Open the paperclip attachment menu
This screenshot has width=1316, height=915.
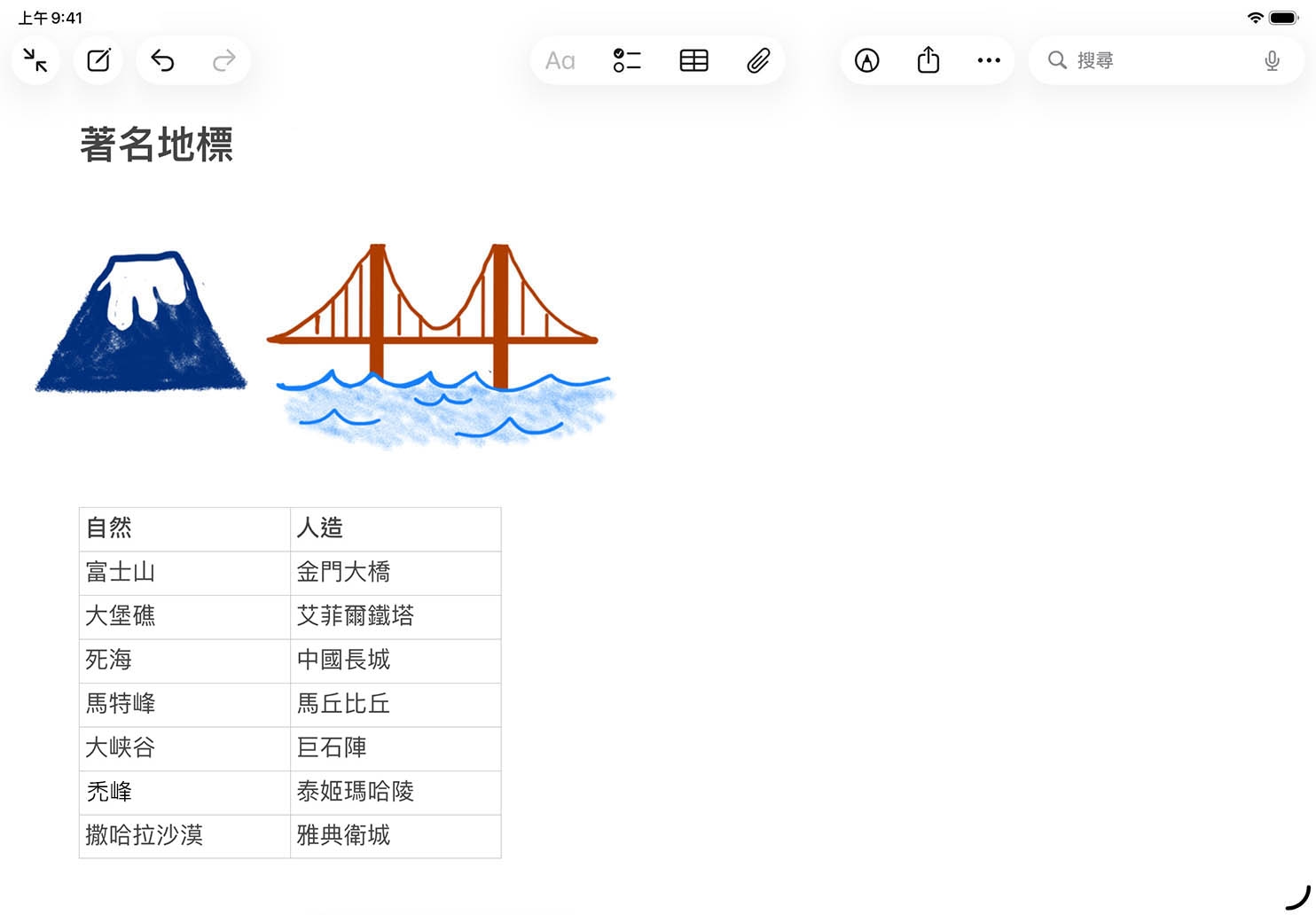point(758,60)
